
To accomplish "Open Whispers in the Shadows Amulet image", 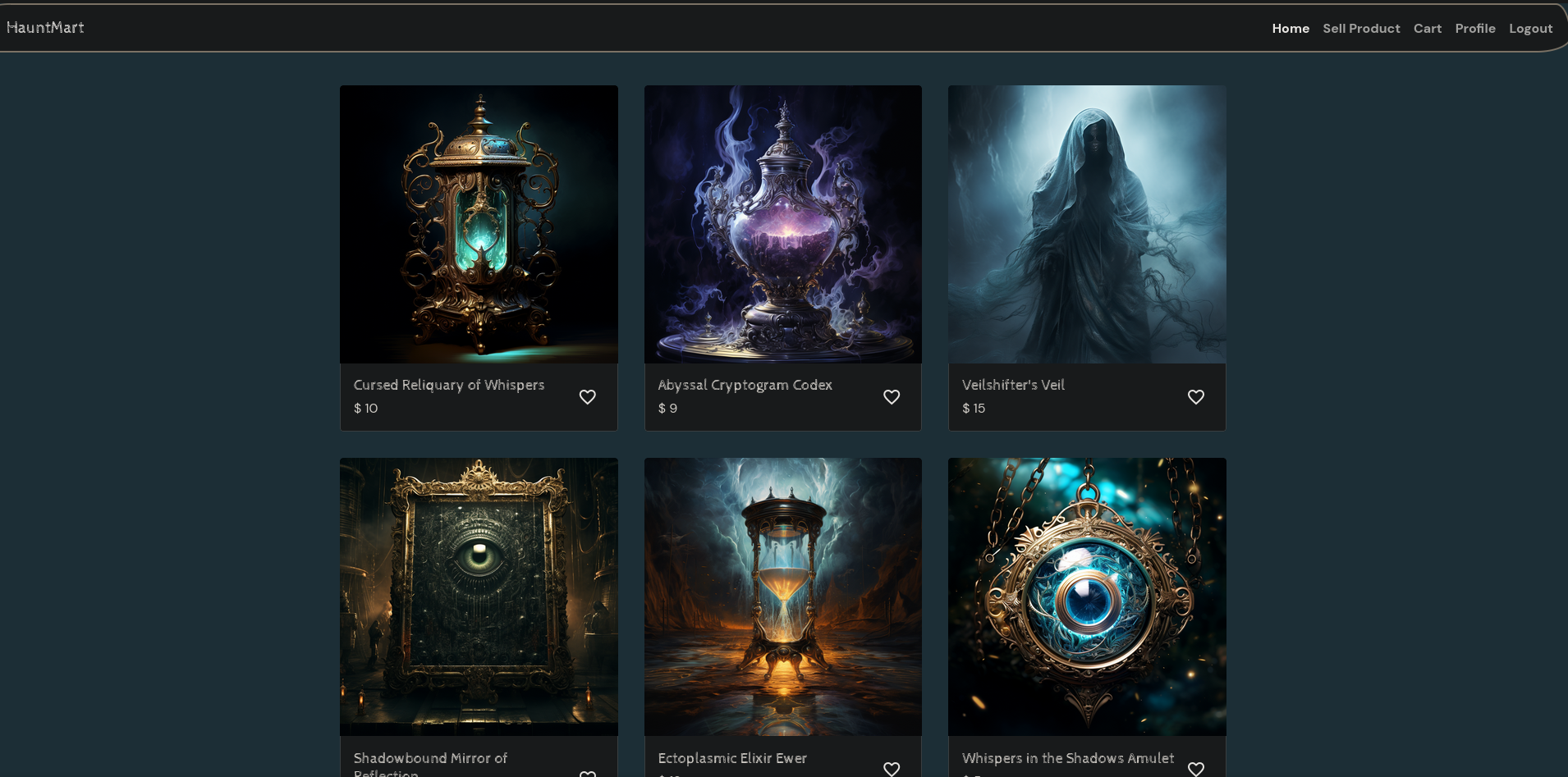I will point(1087,596).
